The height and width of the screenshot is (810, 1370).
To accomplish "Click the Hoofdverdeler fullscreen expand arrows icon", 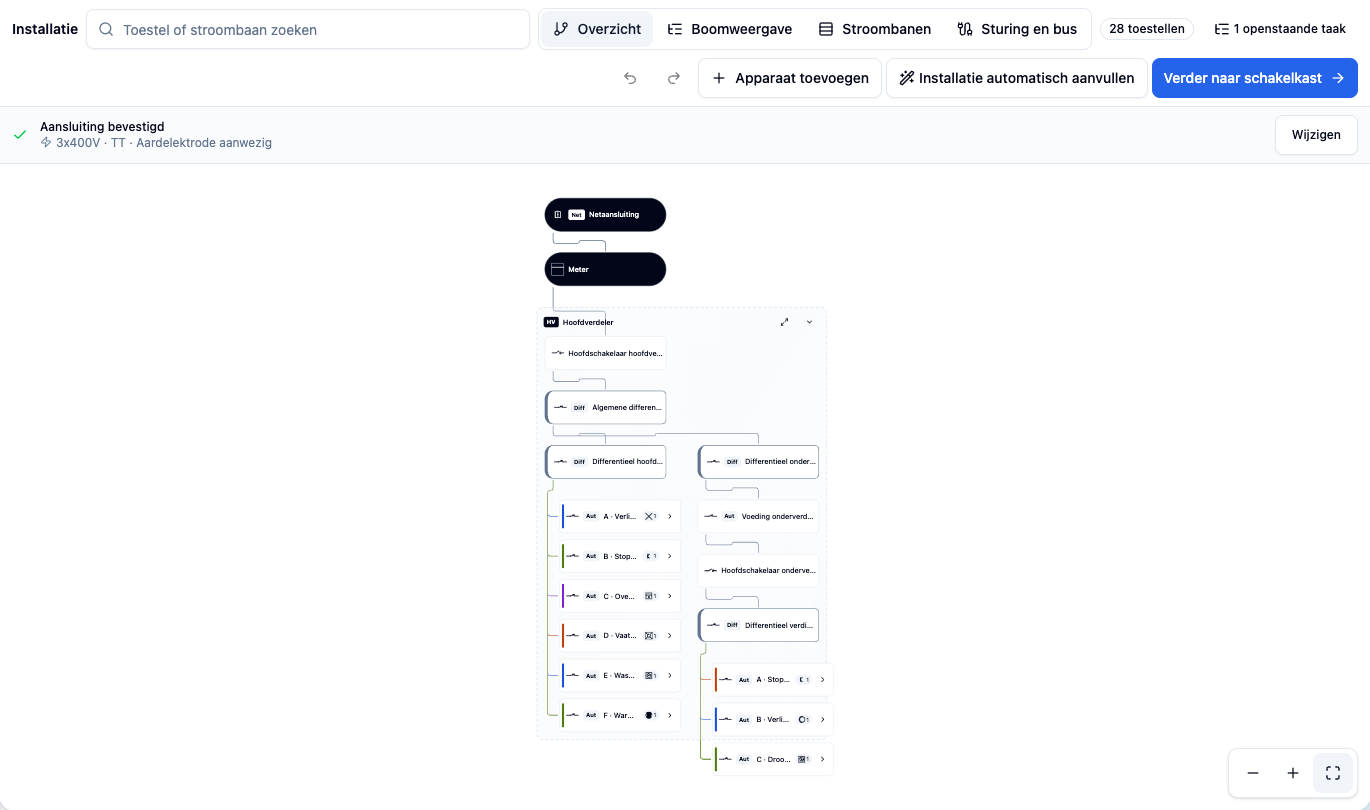I will (x=784, y=322).
